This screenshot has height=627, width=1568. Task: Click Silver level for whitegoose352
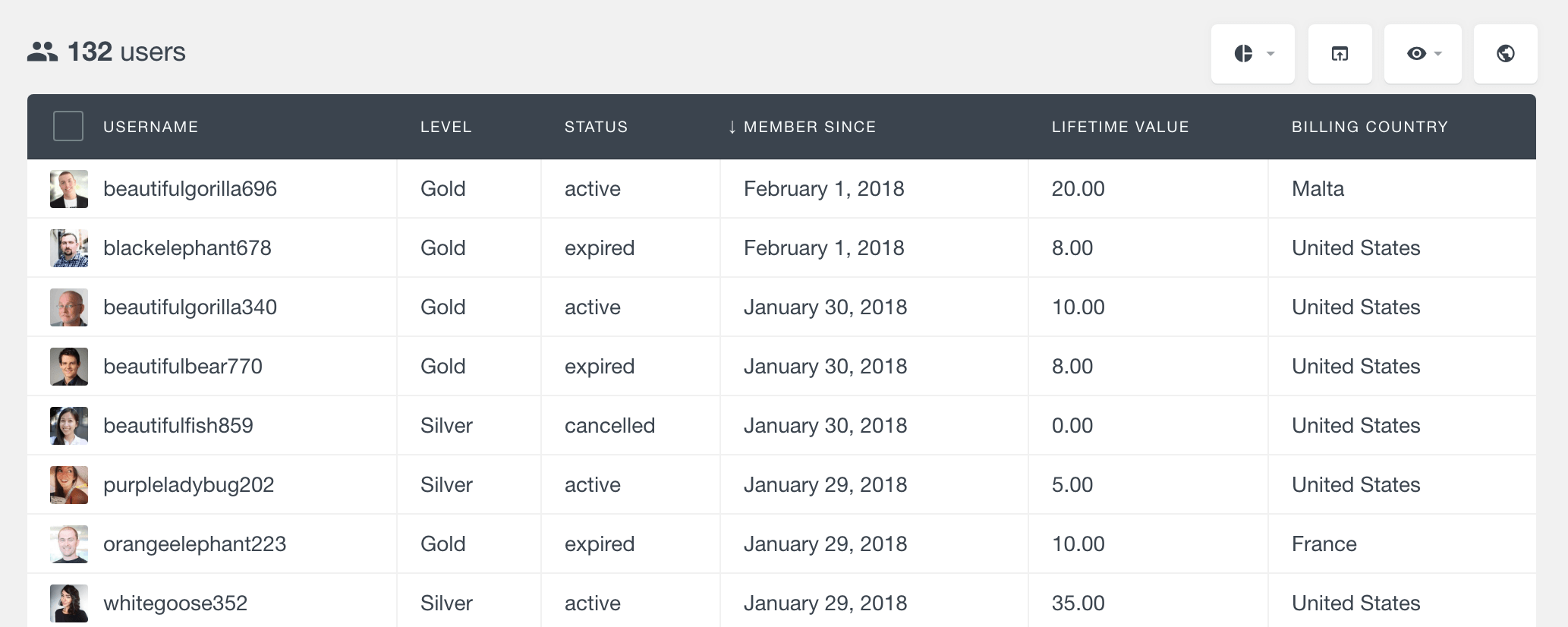pos(446,603)
